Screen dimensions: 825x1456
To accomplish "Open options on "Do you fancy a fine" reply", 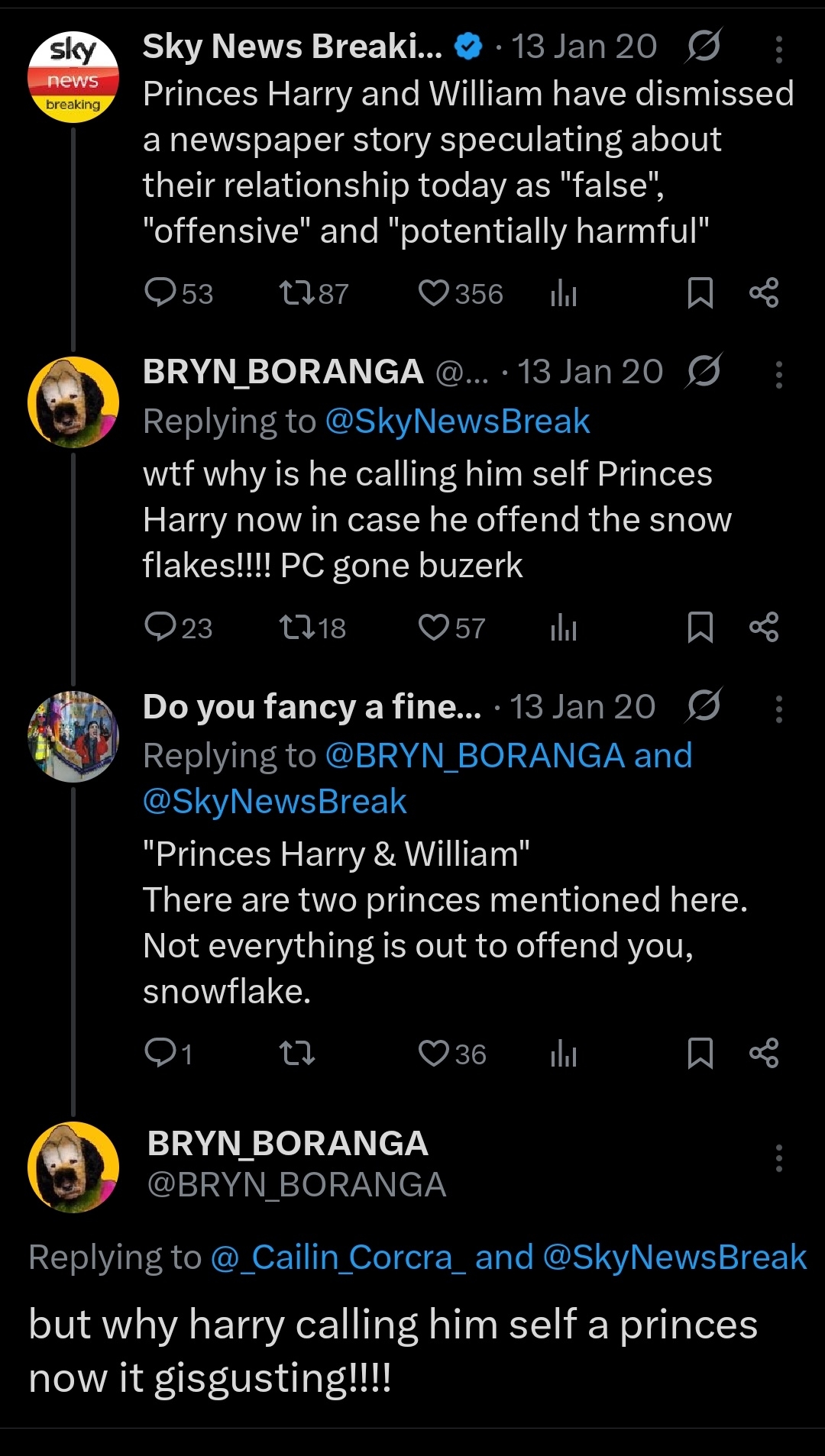I will pyautogui.click(x=778, y=709).
